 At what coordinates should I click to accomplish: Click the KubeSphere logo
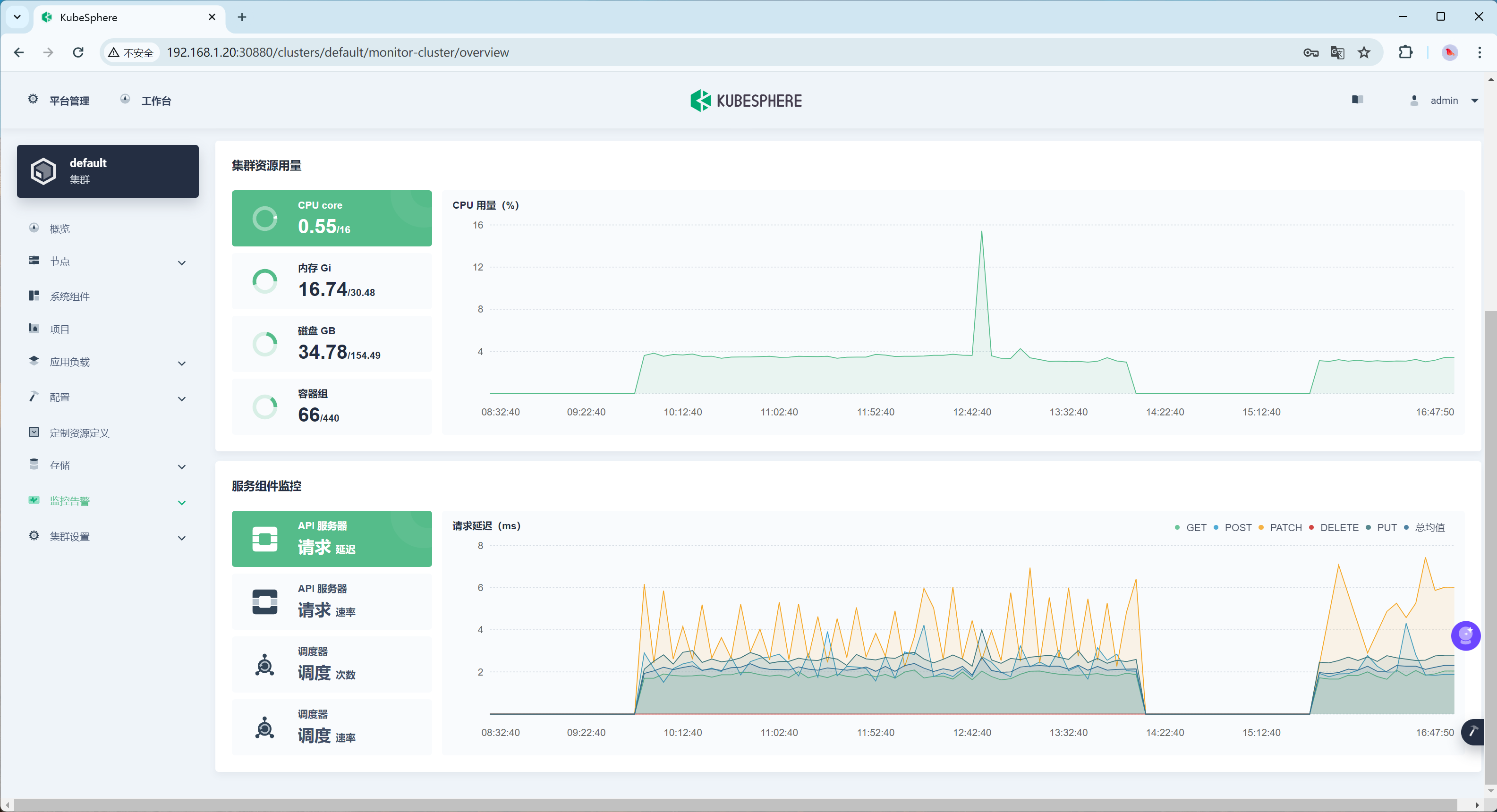pos(746,101)
